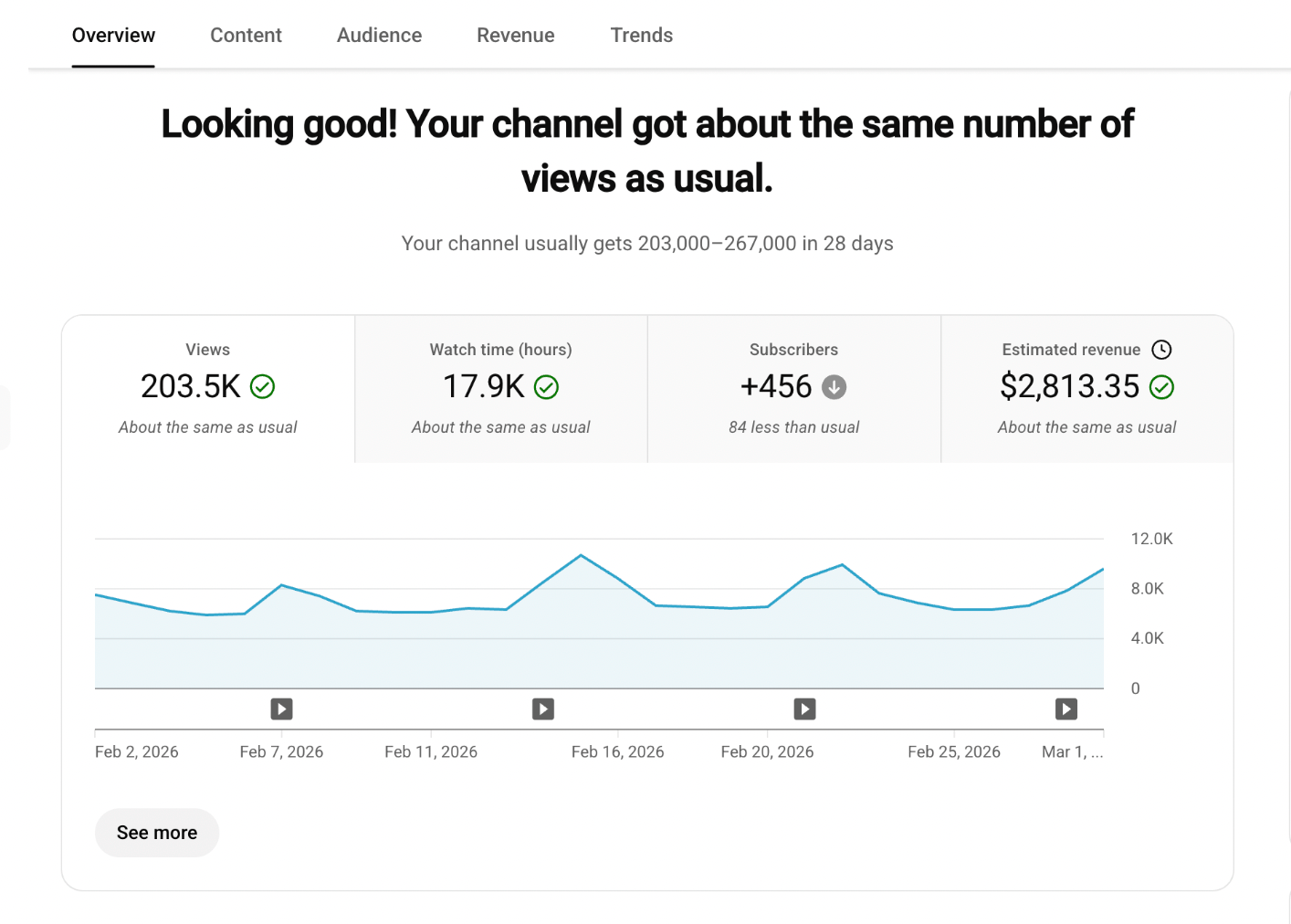Click the Feb 2, 2026 axis label

pyautogui.click(x=137, y=752)
